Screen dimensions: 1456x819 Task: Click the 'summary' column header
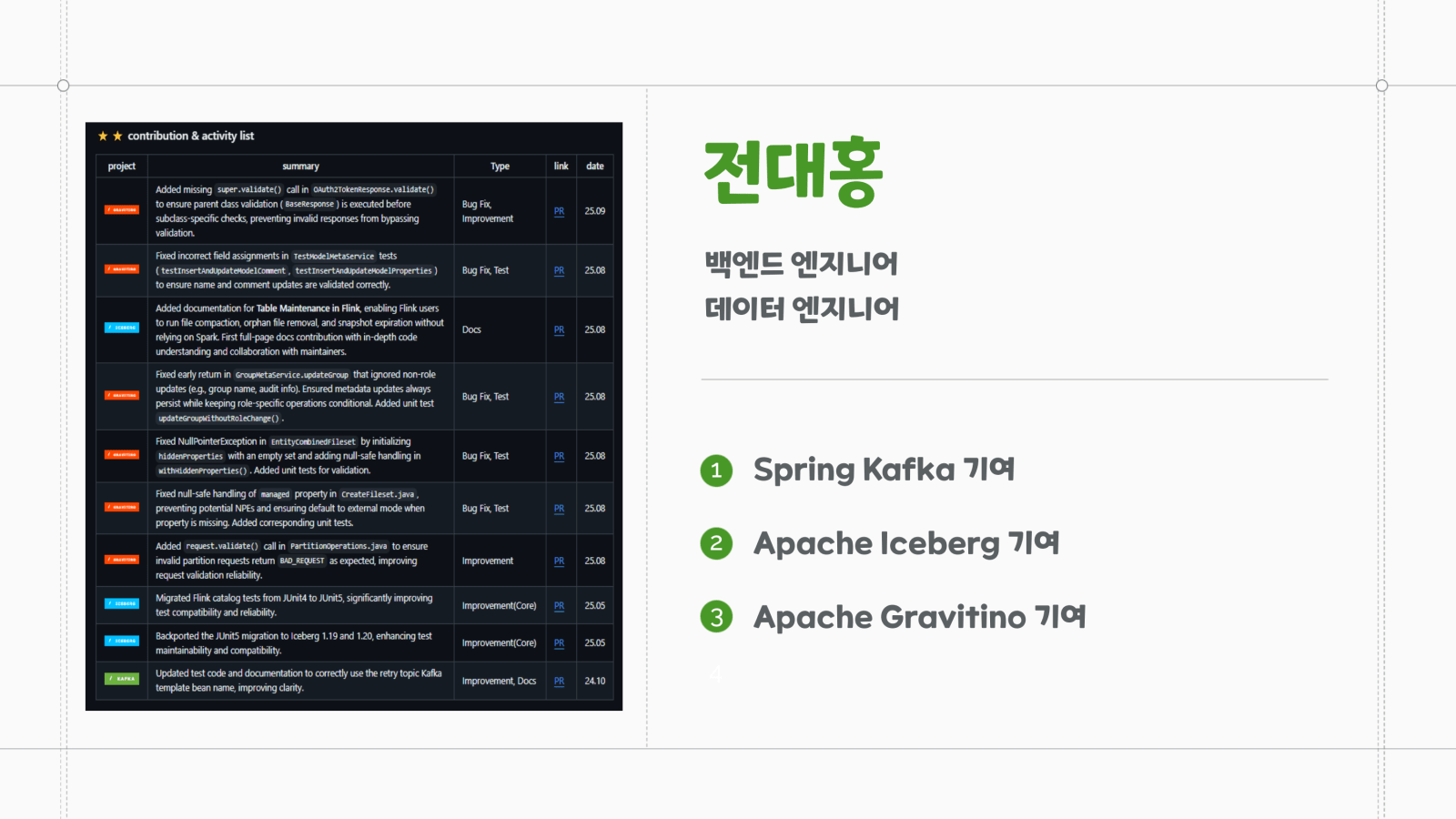(x=300, y=167)
